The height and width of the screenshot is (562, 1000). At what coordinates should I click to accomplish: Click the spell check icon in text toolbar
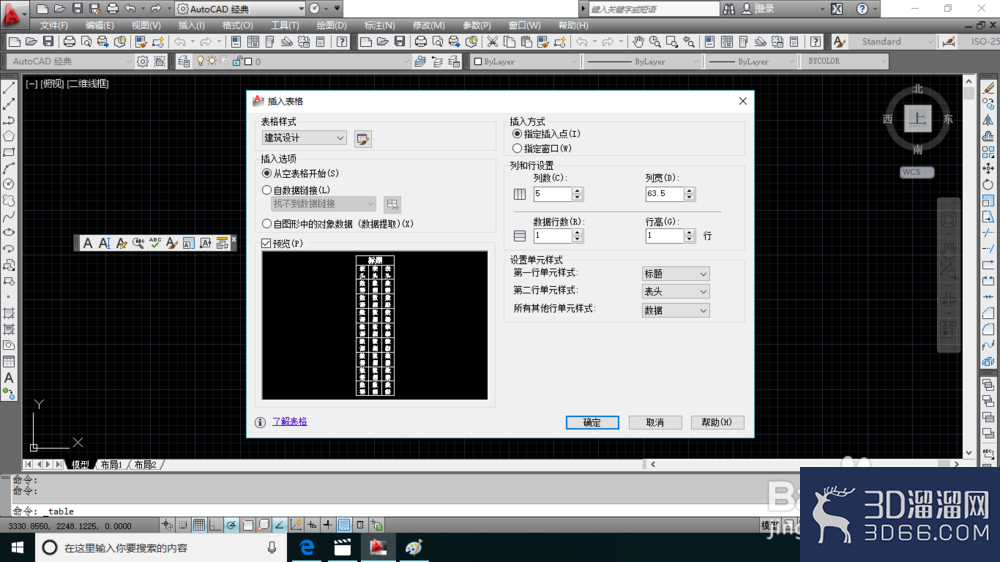click(x=155, y=243)
